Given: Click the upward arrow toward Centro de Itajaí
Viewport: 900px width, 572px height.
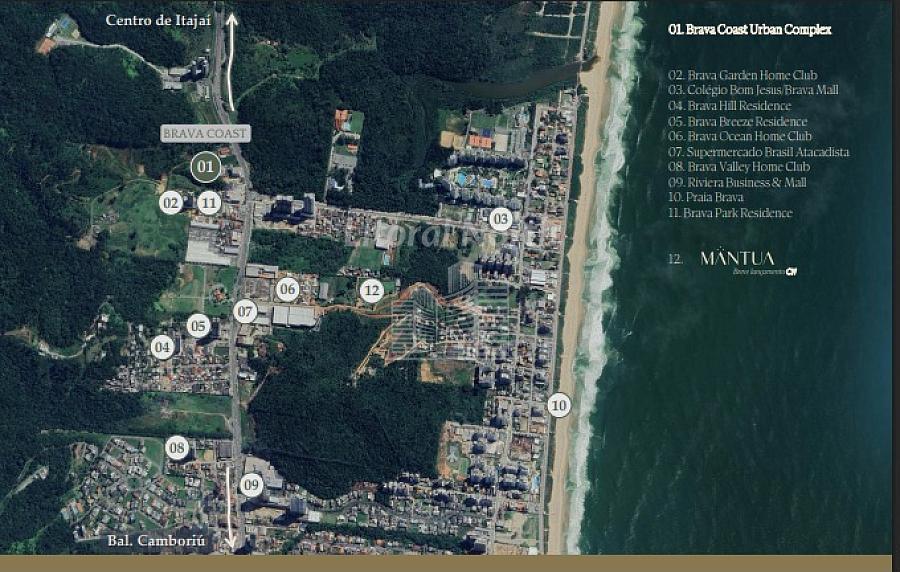Looking at the screenshot, I should click(x=232, y=60).
